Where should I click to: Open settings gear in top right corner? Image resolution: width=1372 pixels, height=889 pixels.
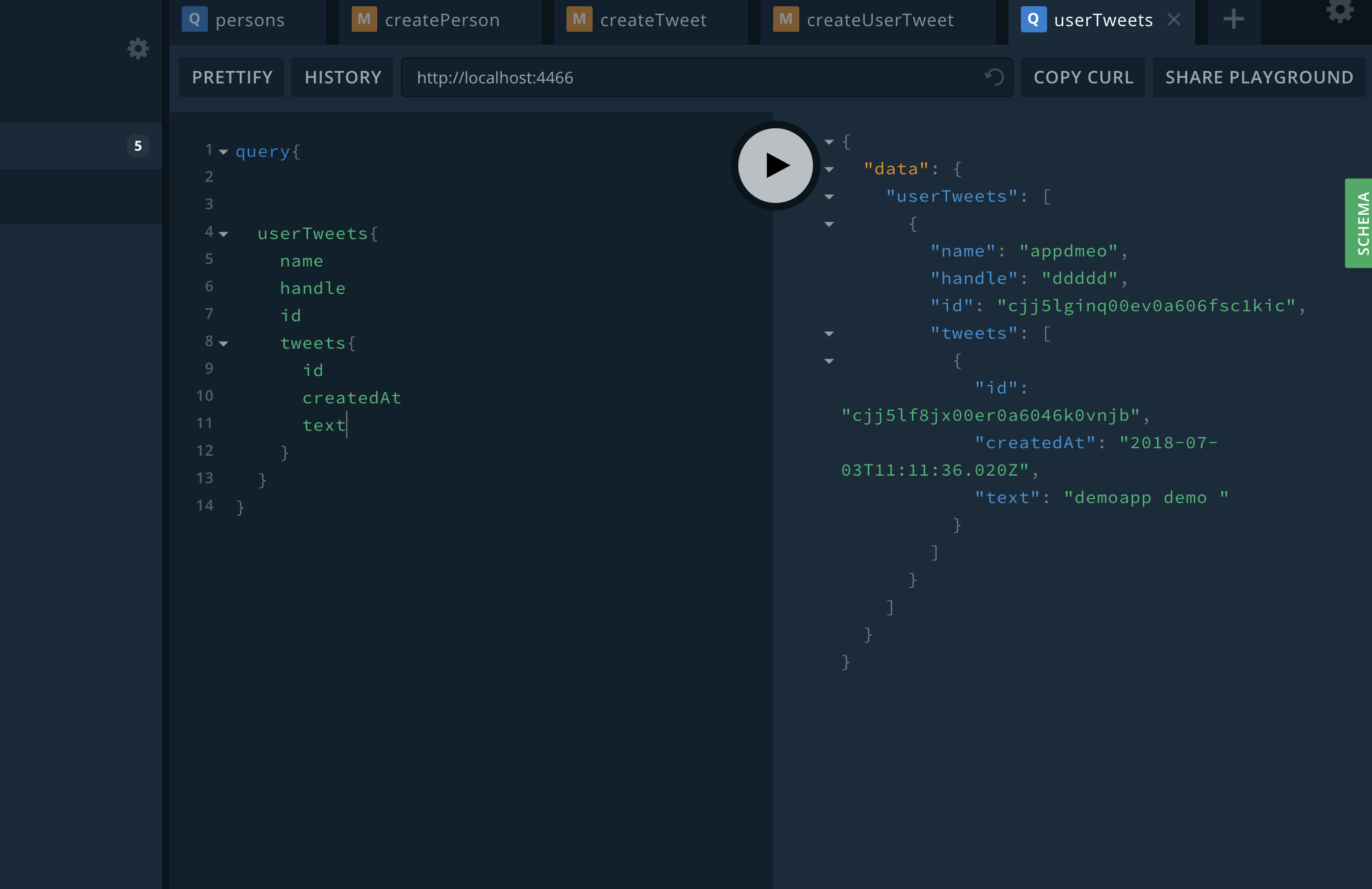pos(1339,10)
